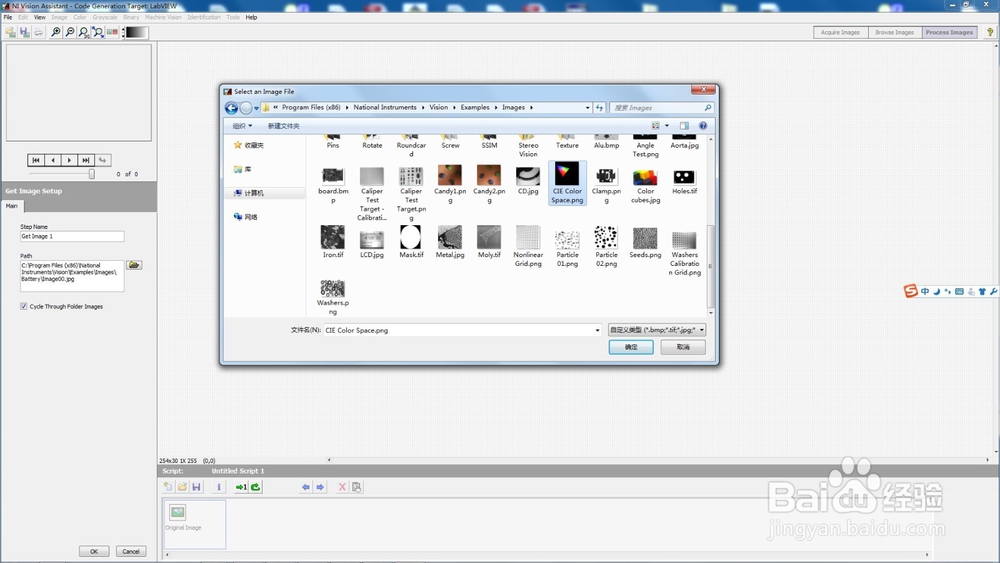Screen dimensions: 1000x563
Task: Click the New Script icon
Action: coord(168,486)
